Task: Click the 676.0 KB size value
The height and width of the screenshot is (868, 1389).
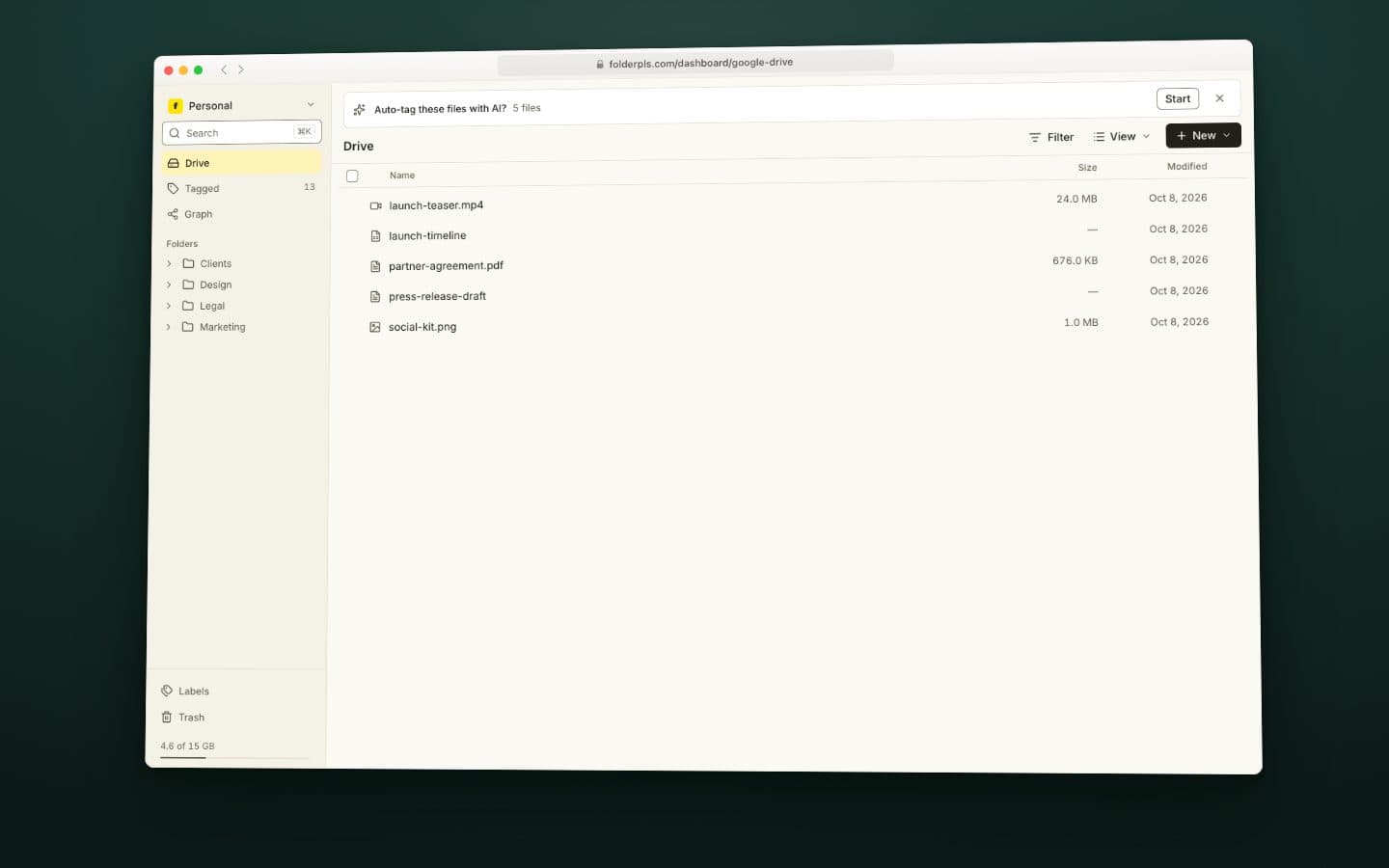Action: pyautogui.click(x=1075, y=260)
